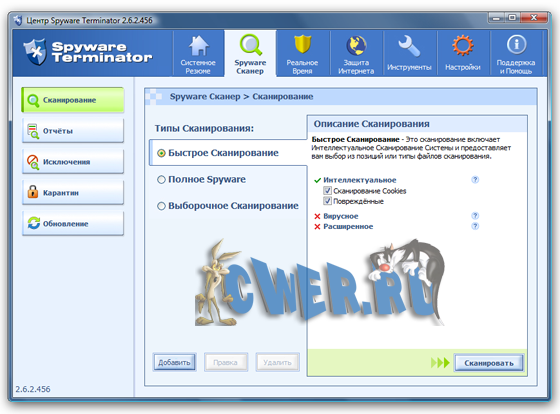Click the Spyware Terminator shield logo
The image size is (560, 414).
[35, 52]
